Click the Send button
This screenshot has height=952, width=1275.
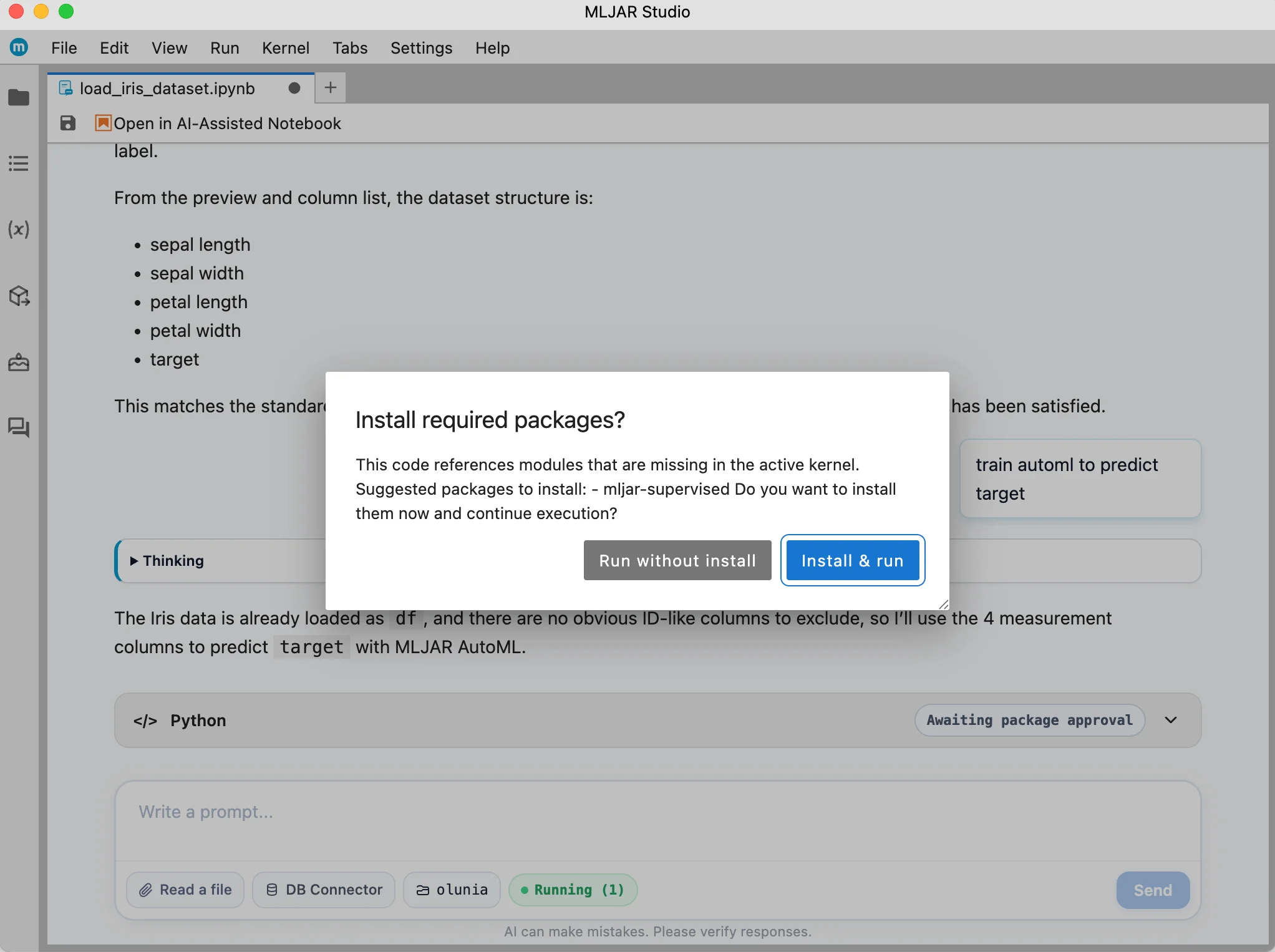1153,890
